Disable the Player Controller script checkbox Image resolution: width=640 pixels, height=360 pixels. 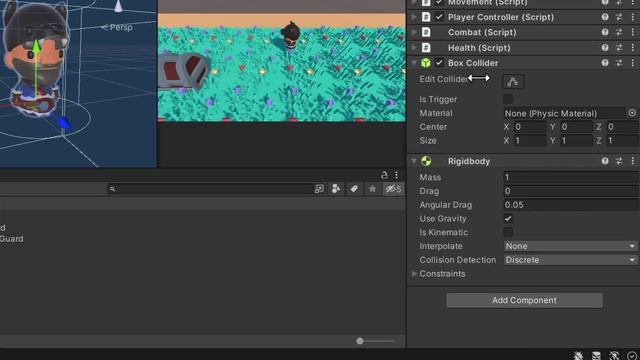point(439,17)
